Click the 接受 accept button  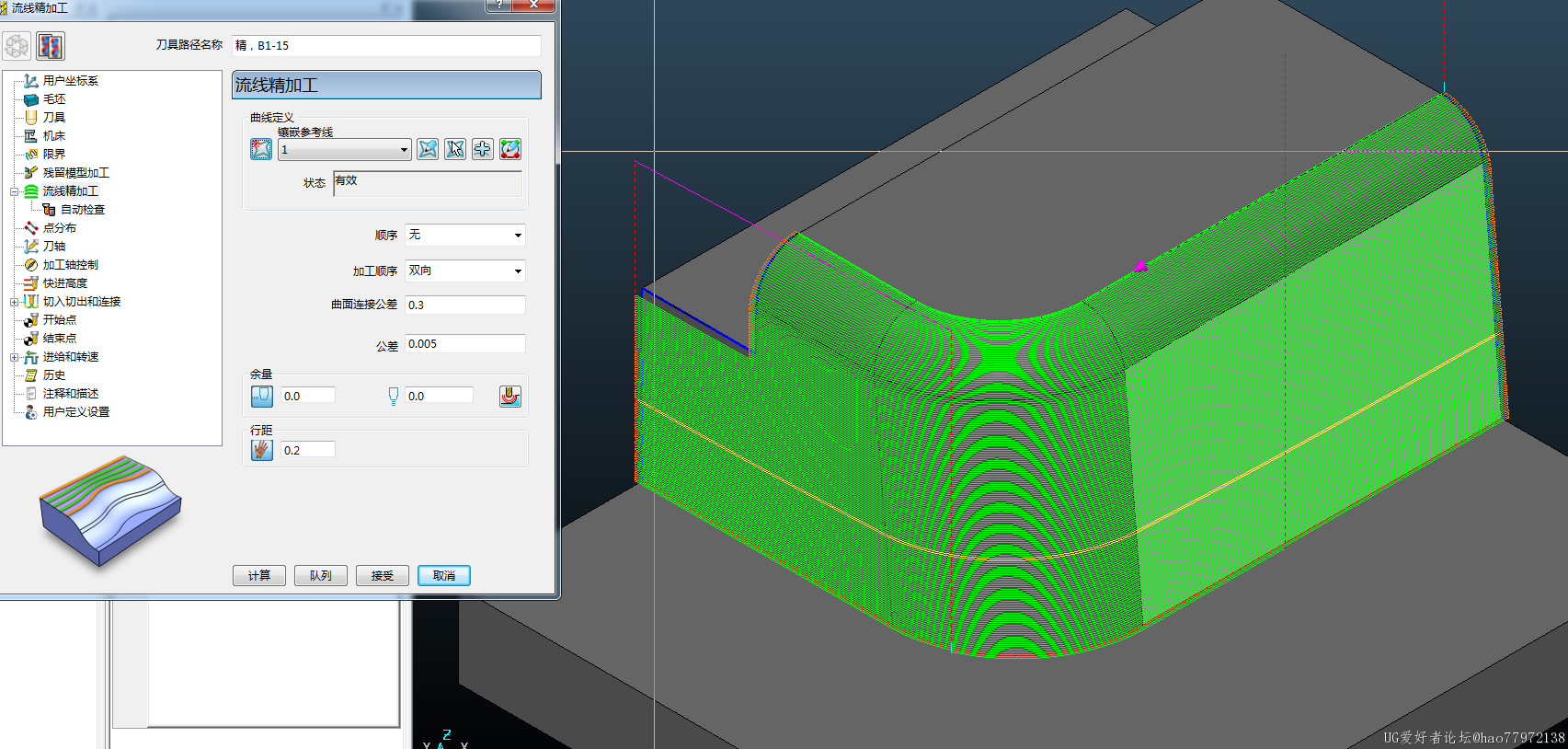pyautogui.click(x=383, y=575)
